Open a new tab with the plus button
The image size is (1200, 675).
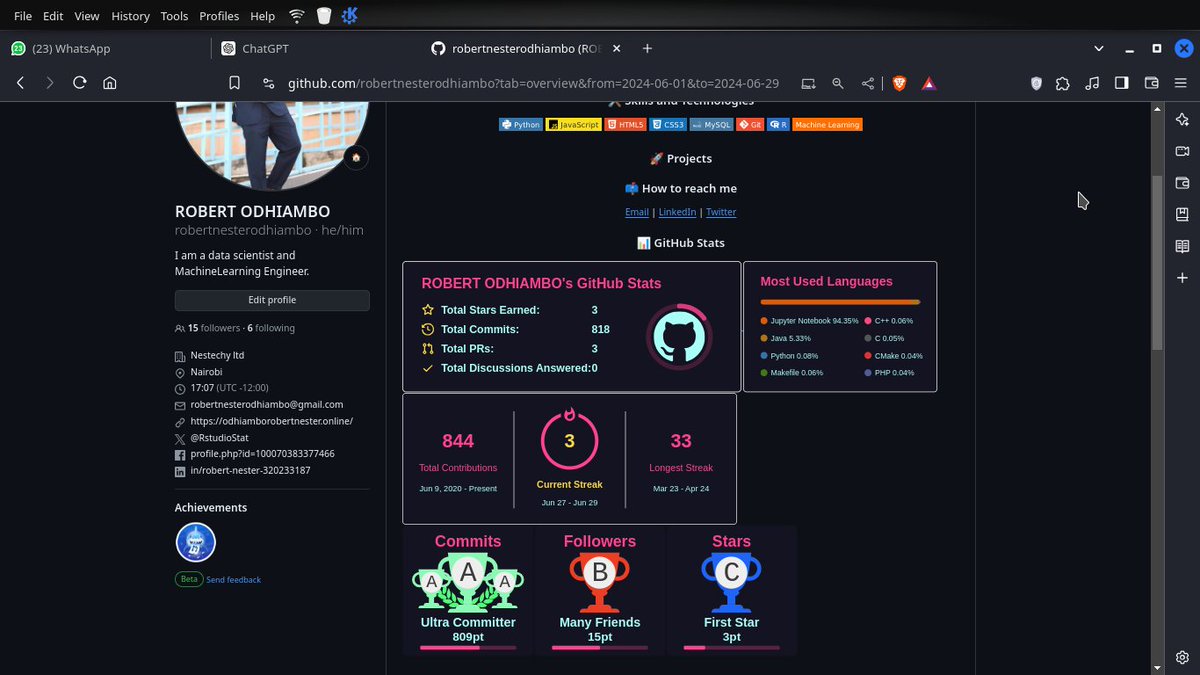pyautogui.click(x=647, y=48)
